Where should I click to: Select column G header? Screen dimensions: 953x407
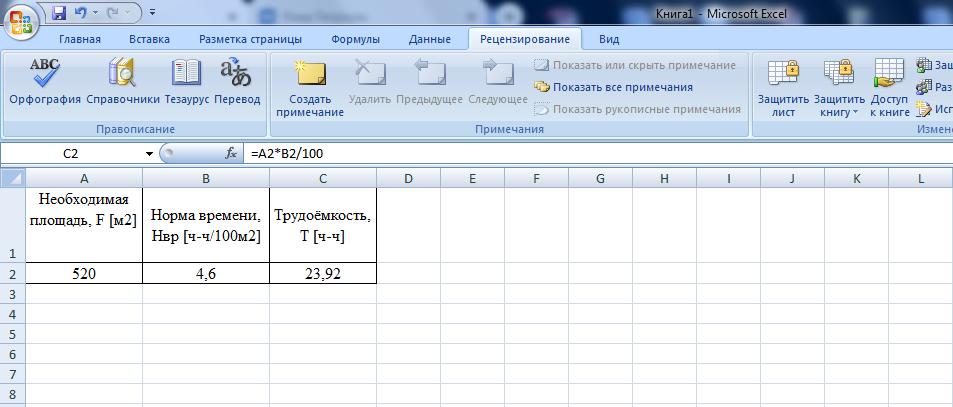tap(600, 178)
